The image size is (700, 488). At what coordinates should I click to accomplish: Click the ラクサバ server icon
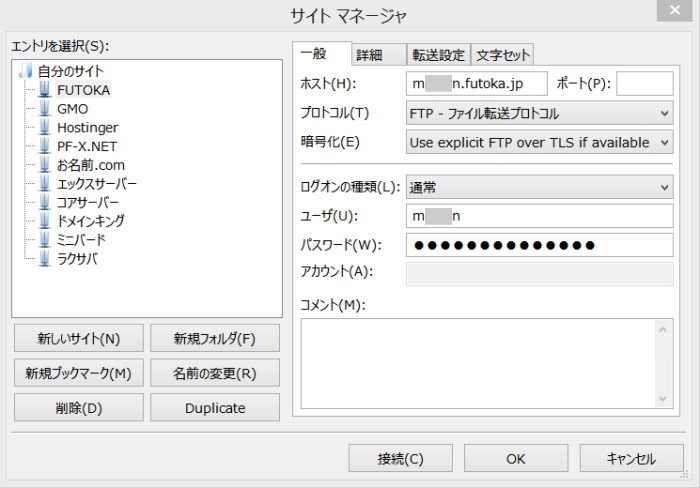44,259
